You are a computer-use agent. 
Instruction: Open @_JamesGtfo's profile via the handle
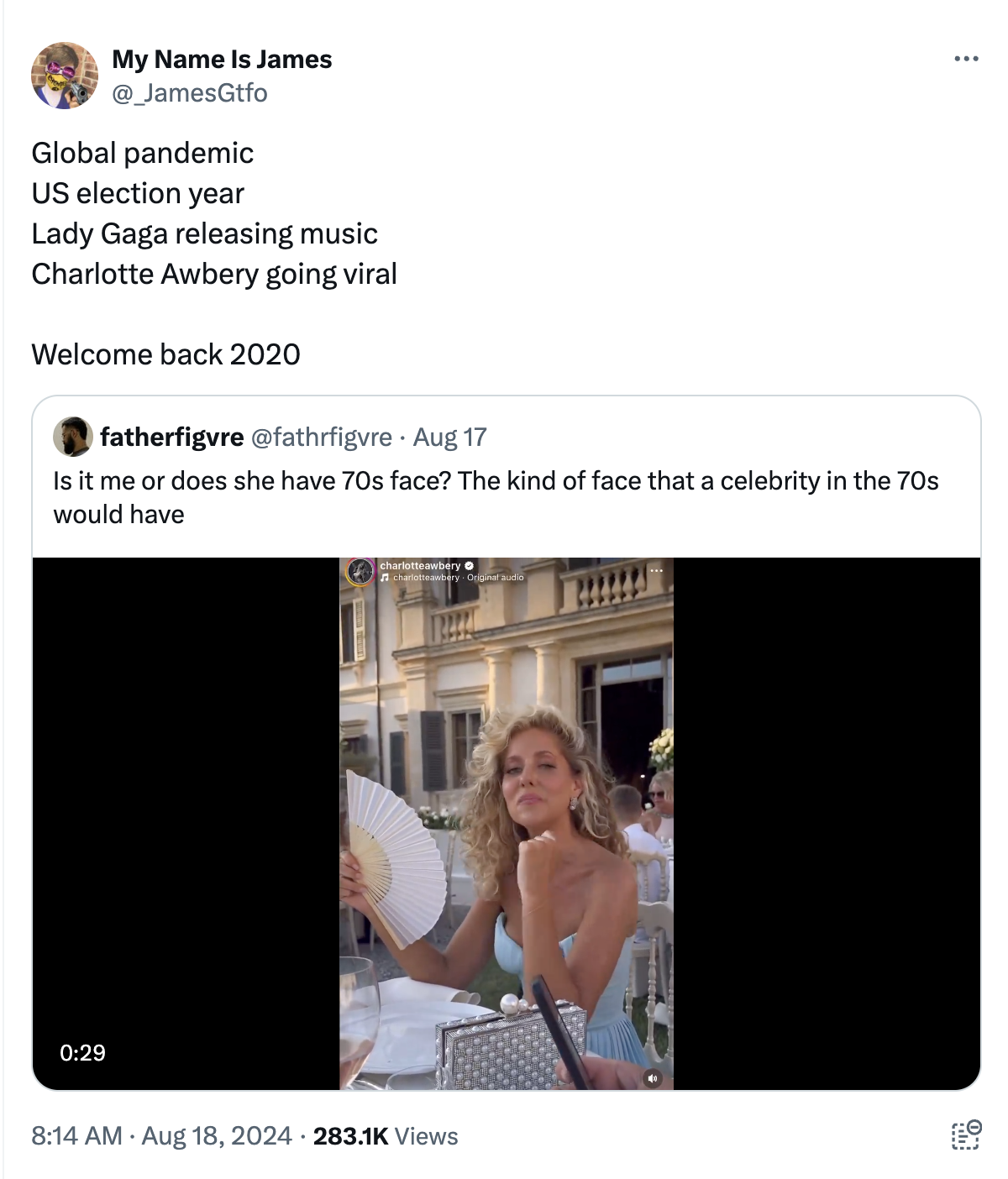point(188,93)
